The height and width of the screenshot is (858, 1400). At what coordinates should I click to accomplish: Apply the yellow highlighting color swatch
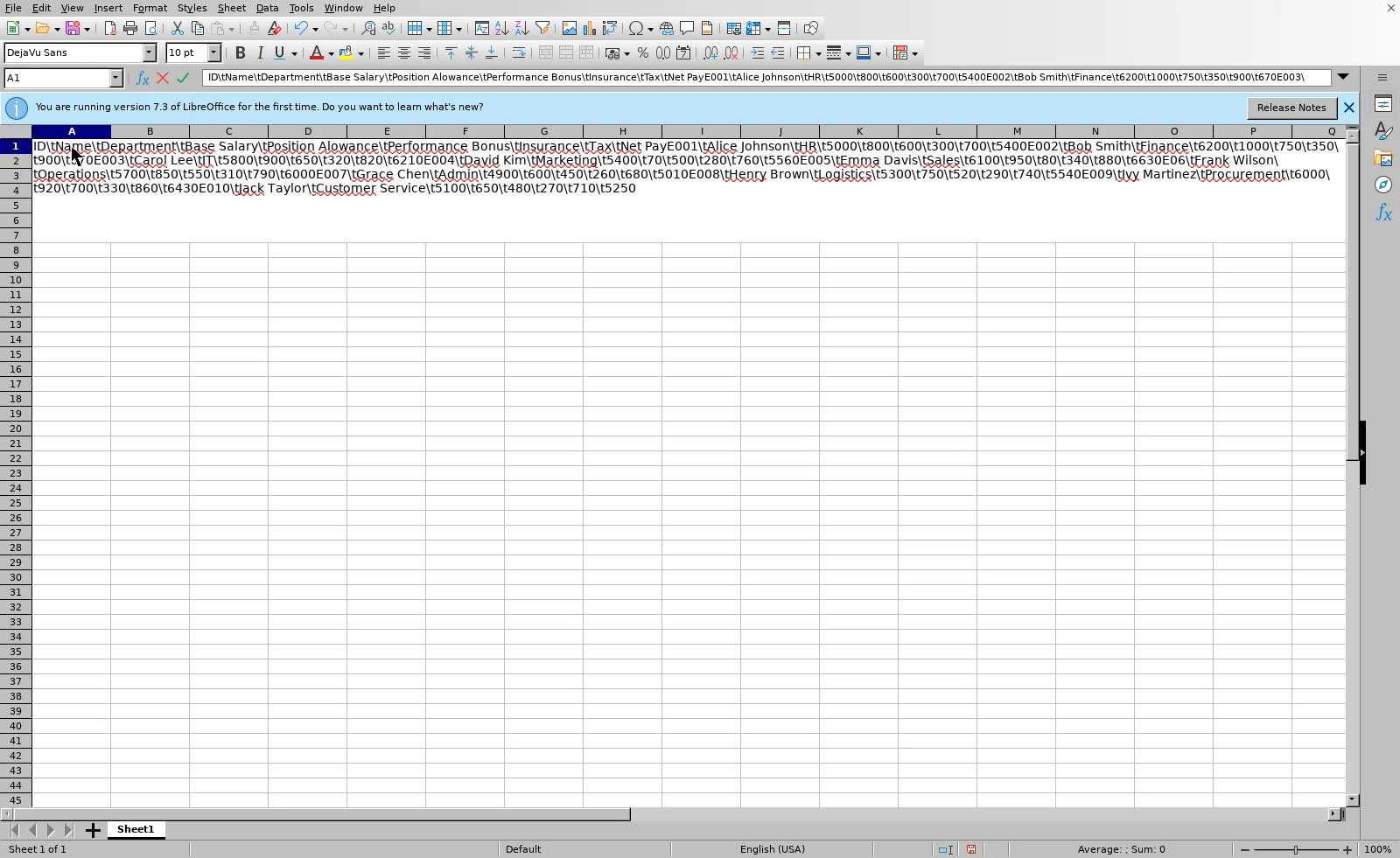pyautogui.click(x=346, y=53)
